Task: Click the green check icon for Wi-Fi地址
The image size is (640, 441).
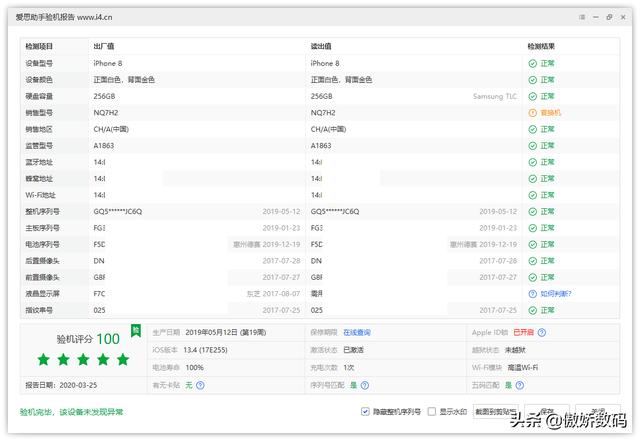Action: 533,195
